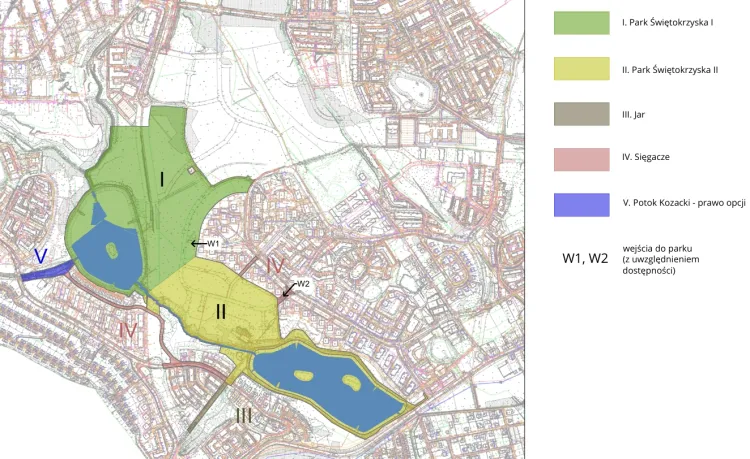Click legend text 'IV. Sięgacze'
750x459 pixels.
(x=646, y=157)
